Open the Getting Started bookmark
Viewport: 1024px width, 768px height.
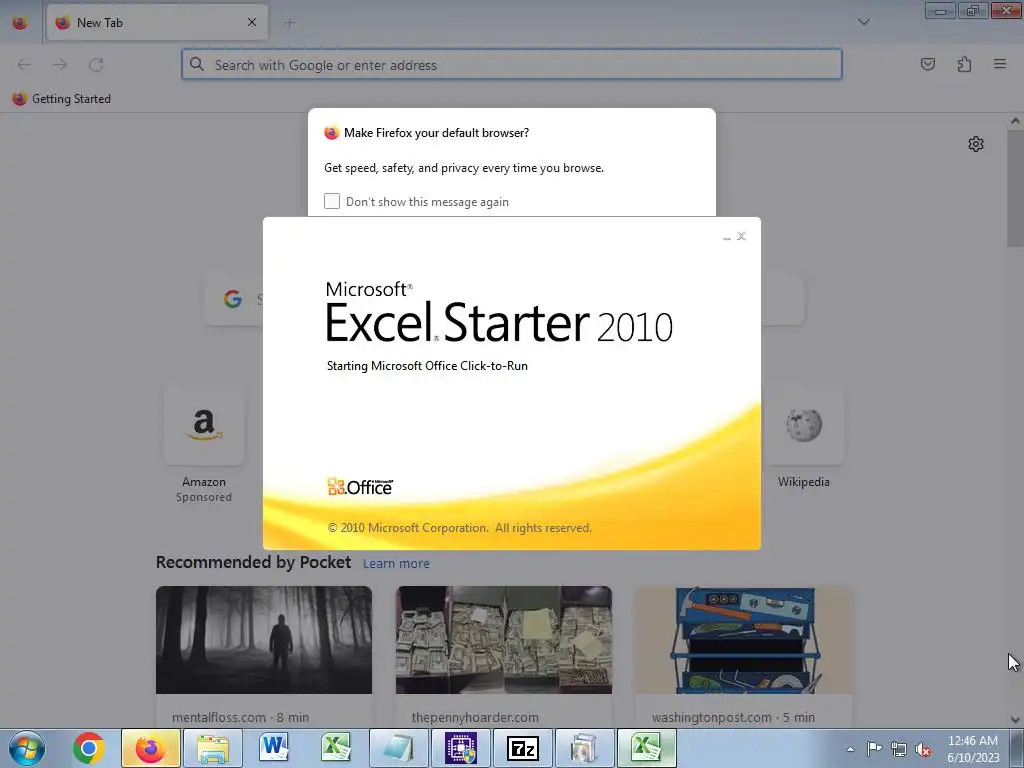(62, 99)
